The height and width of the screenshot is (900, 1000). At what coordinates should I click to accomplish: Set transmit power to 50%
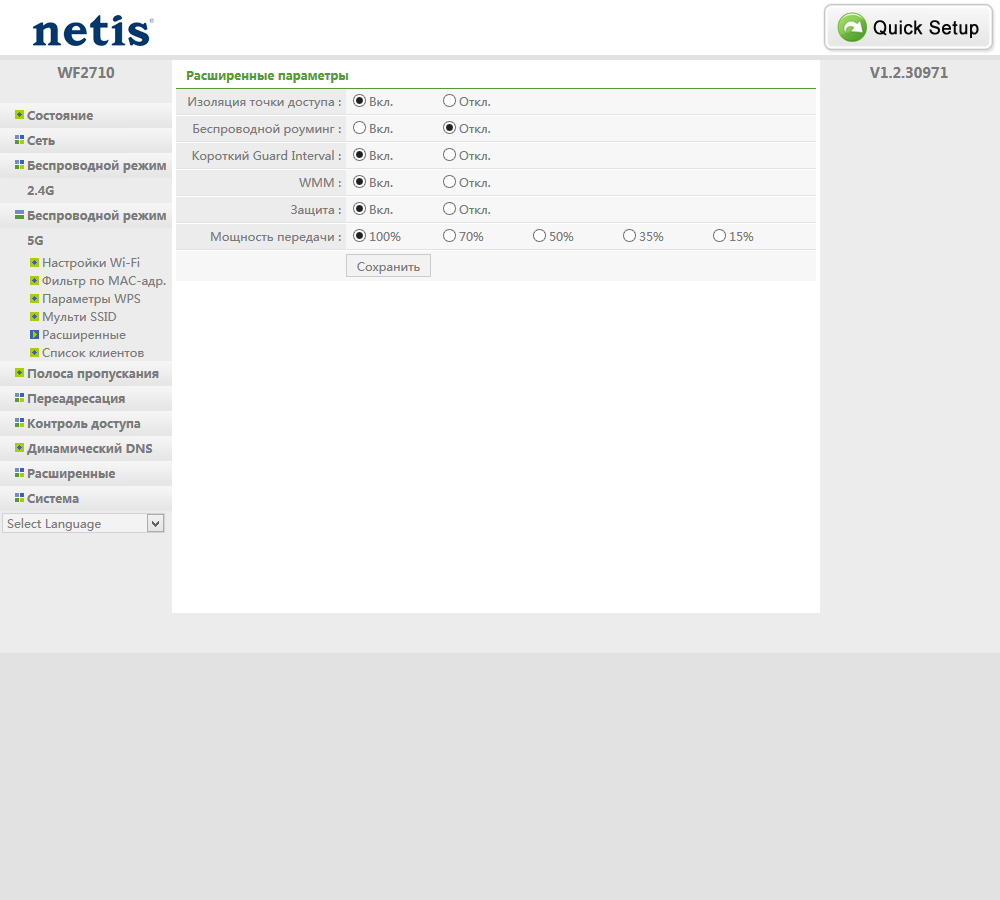[x=540, y=236]
